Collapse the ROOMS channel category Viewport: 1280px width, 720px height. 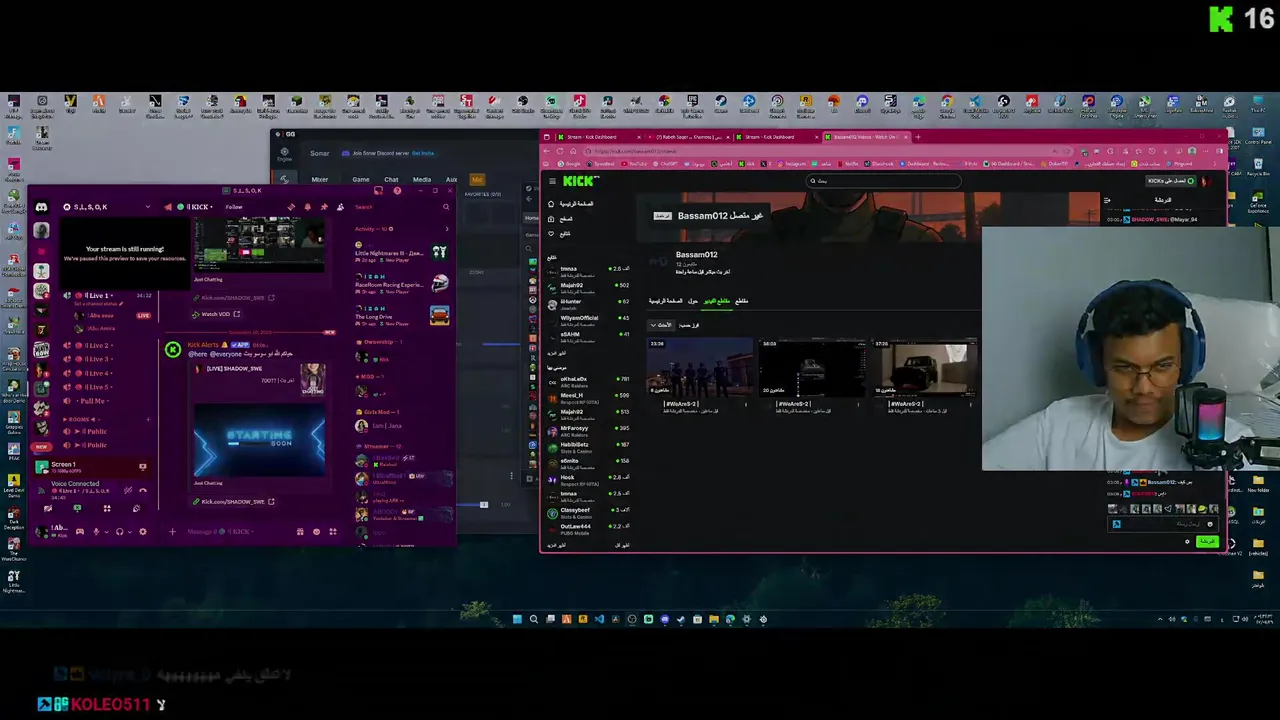coord(82,420)
